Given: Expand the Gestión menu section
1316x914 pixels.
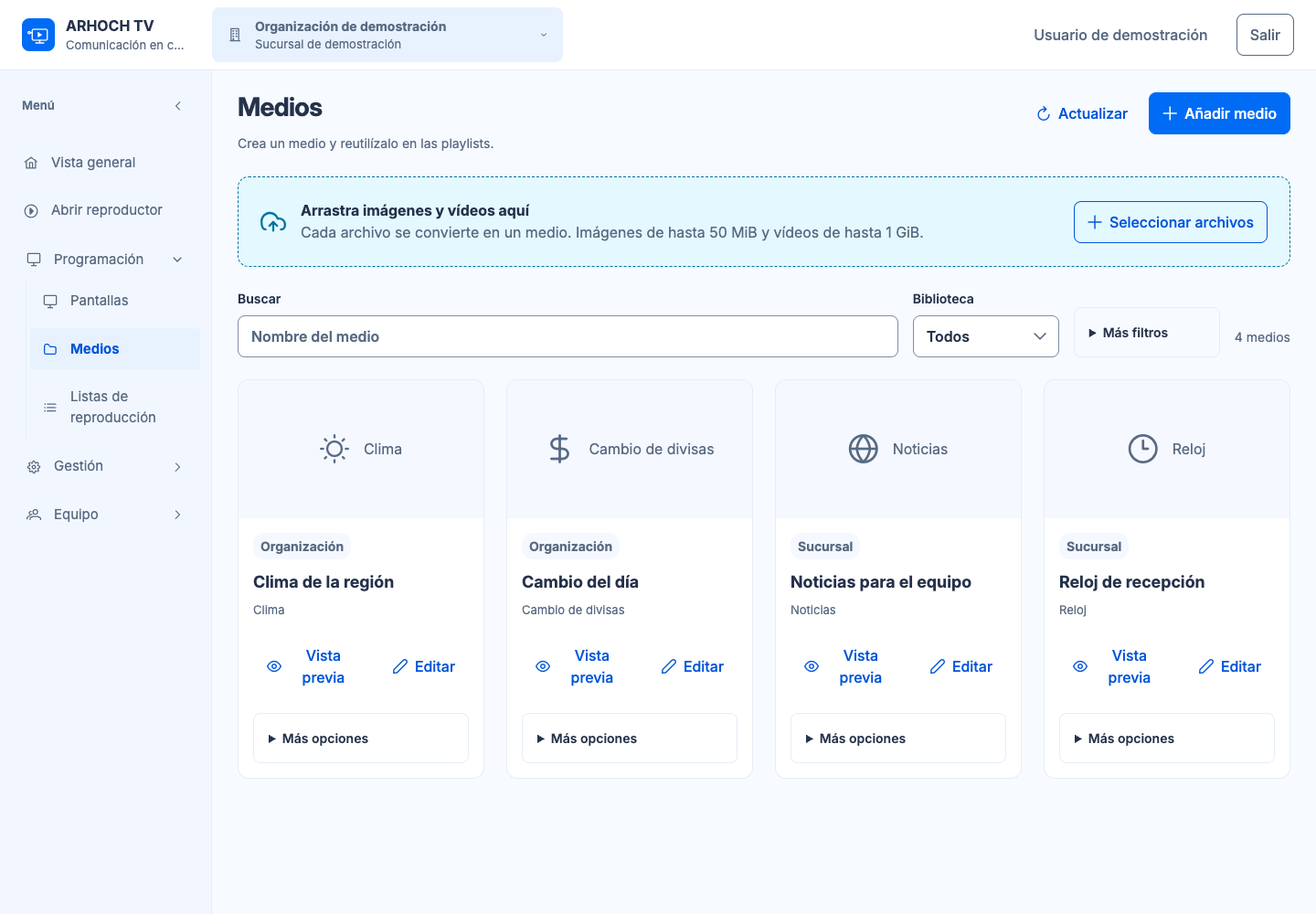Looking at the screenshot, I should click(x=105, y=466).
